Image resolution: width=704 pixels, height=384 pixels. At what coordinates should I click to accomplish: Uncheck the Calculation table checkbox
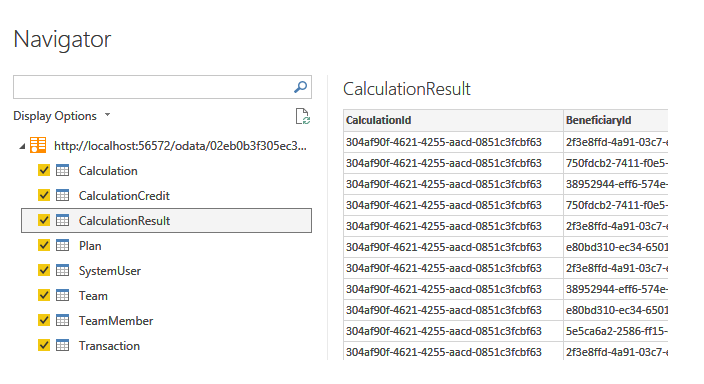[x=44, y=170]
